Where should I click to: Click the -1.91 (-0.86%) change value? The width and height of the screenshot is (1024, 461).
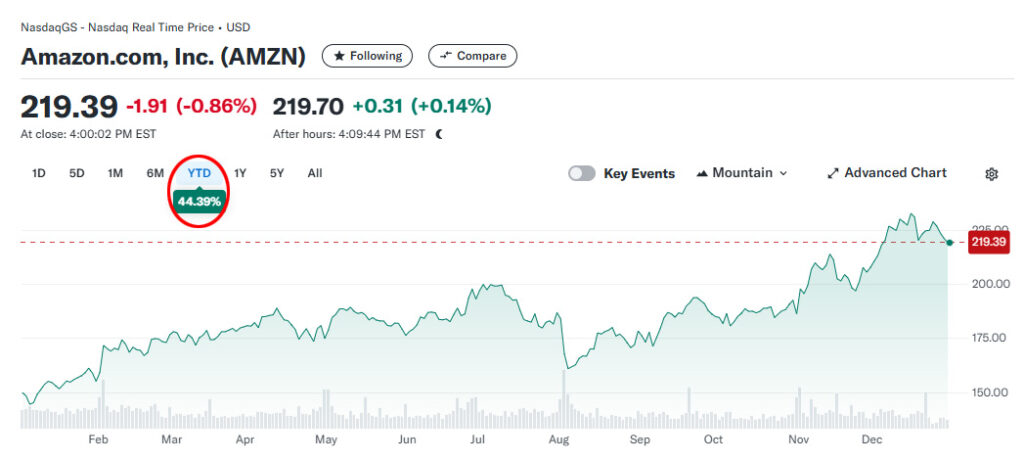191,106
